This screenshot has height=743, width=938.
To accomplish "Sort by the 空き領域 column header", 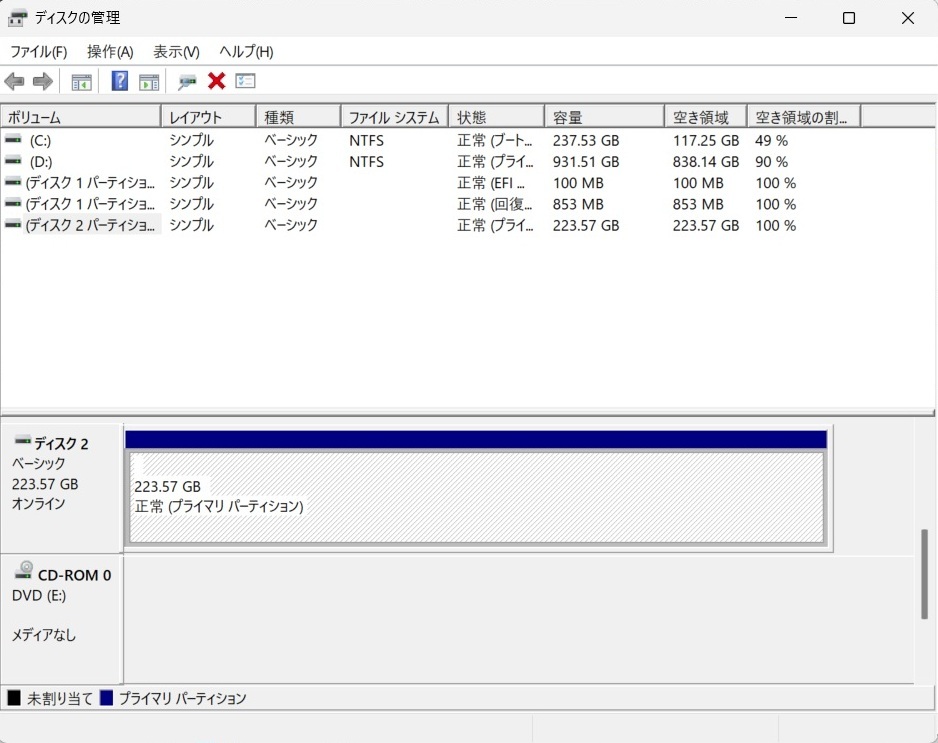I will (x=706, y=117).
